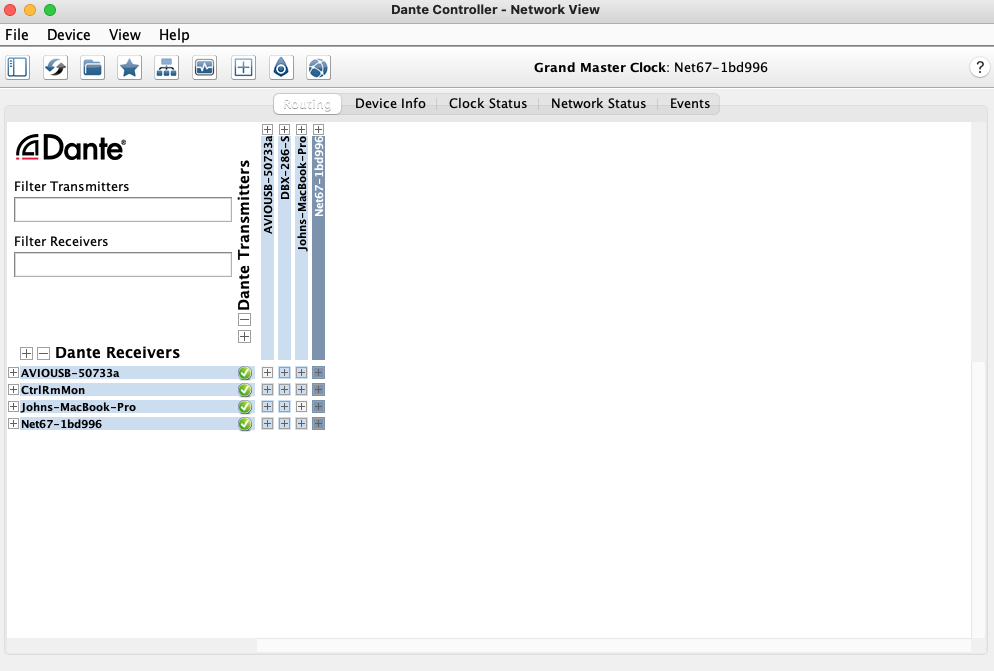Expand crosspoint AVIOUSB-50733a receiver and Net67-1bd996 transmitter

tap(319, 372)
